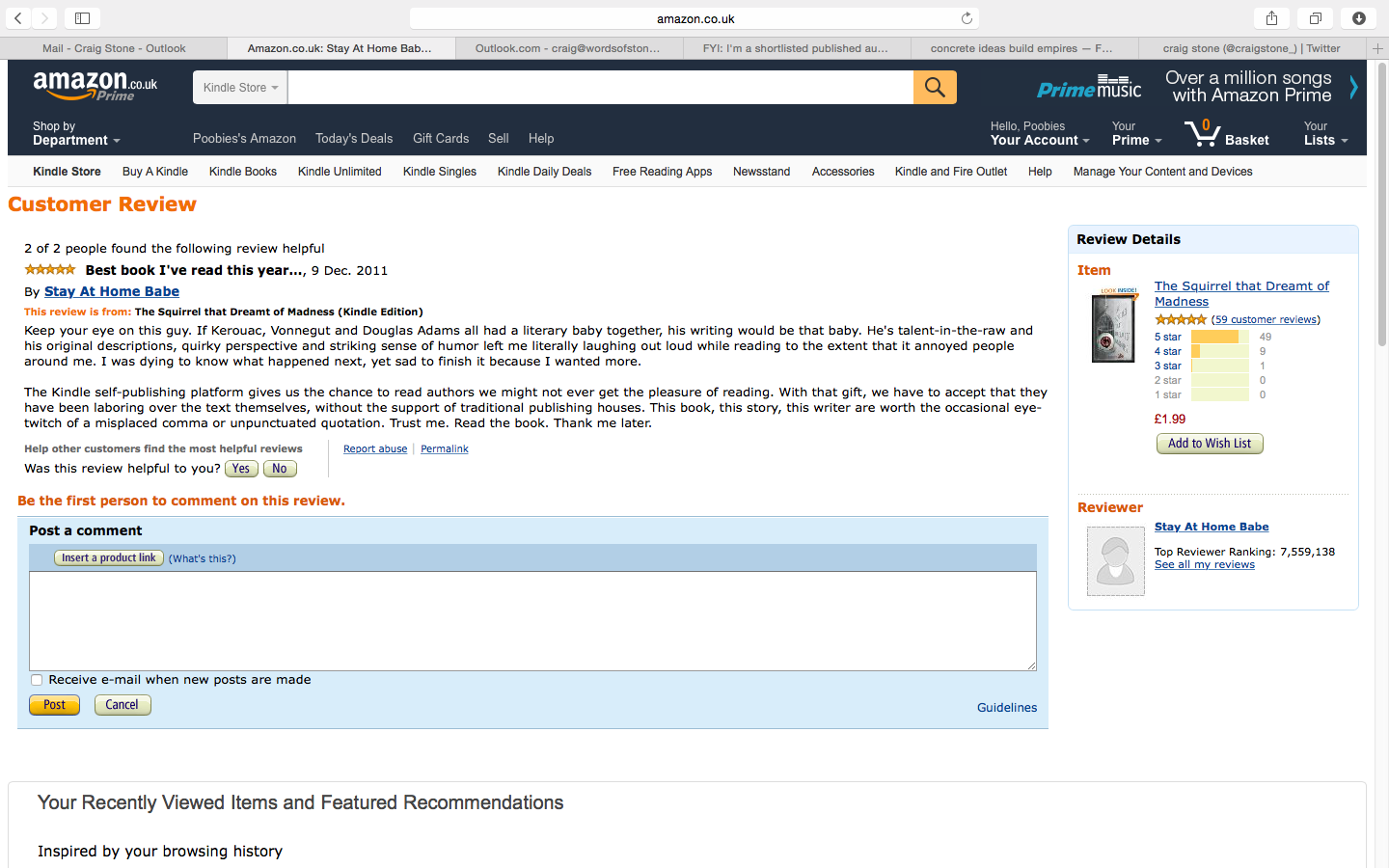Open the Your Account dropdown
1389x868 pixels.
click(1040, 133)
